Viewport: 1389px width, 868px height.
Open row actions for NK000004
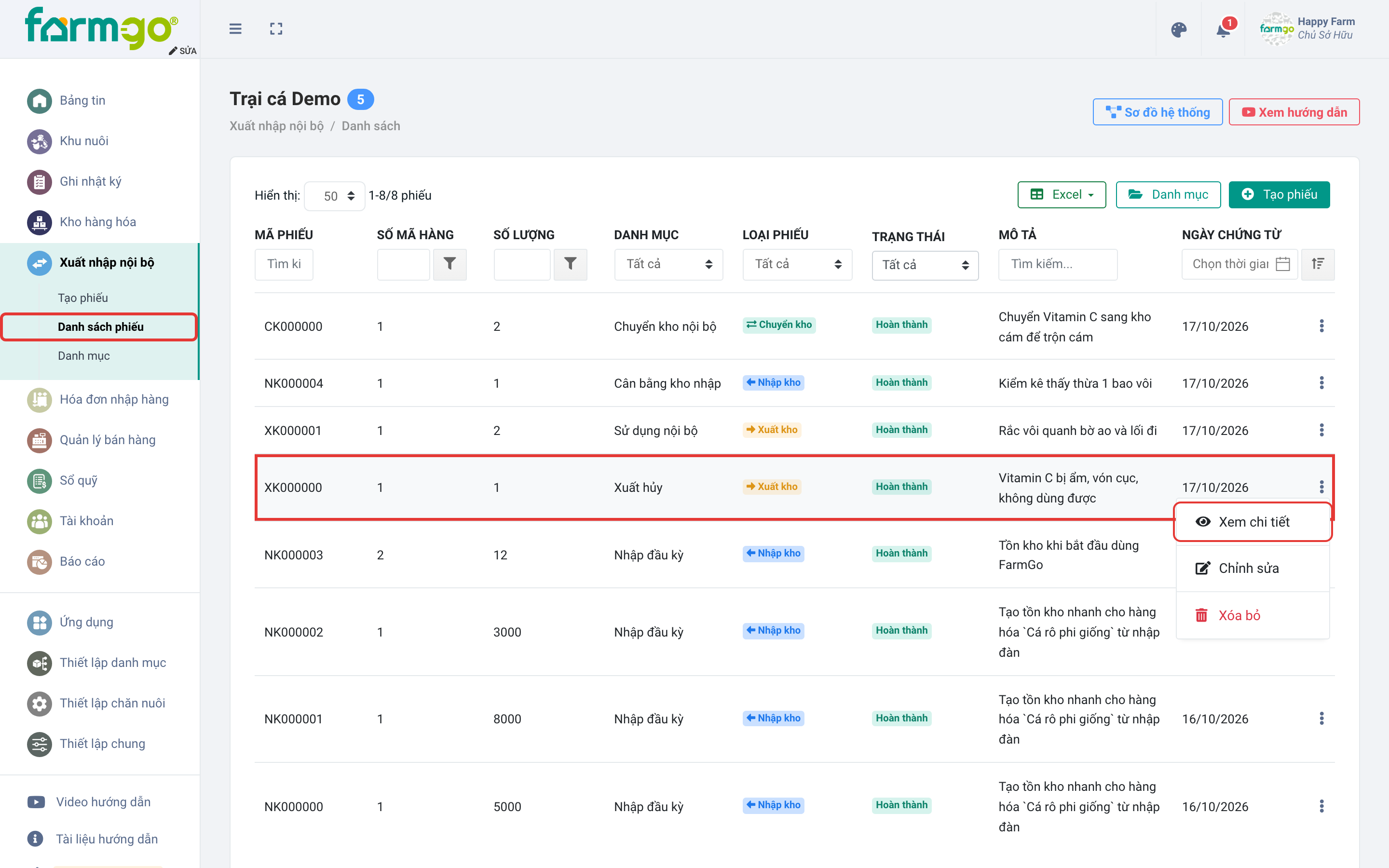click(1321, 383)
